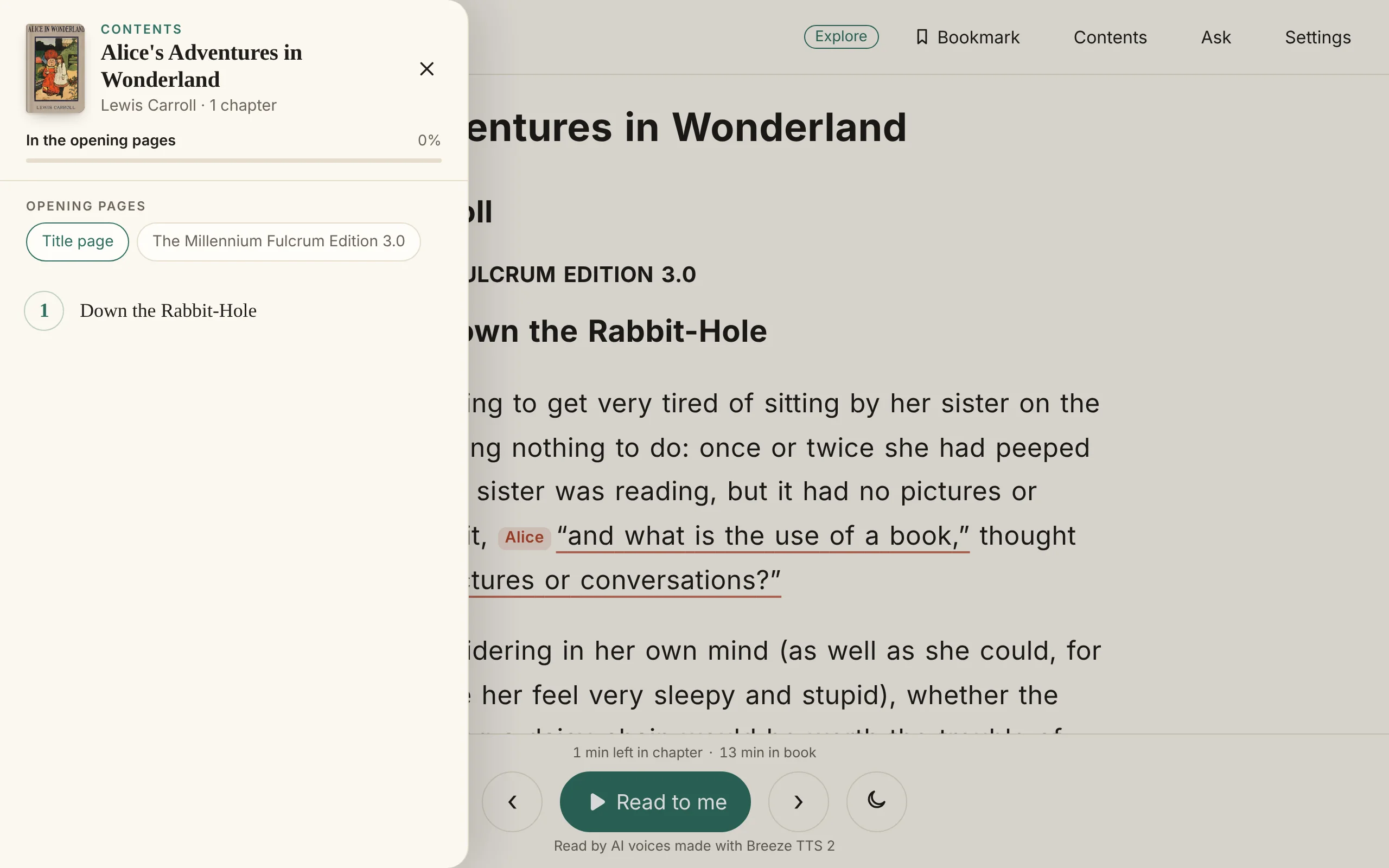The image size is (1389, 868).
Task: Open the Ask menu item
Action: coord(1216,37)
